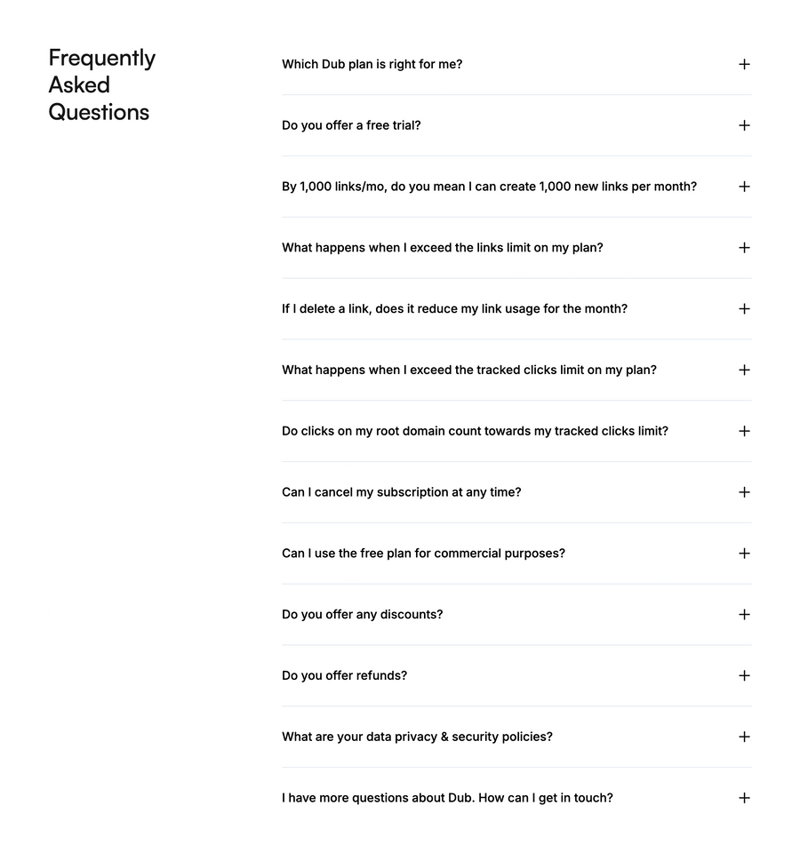Expand "What happens when I exceed the links limit"

click(x=517, y=248)
